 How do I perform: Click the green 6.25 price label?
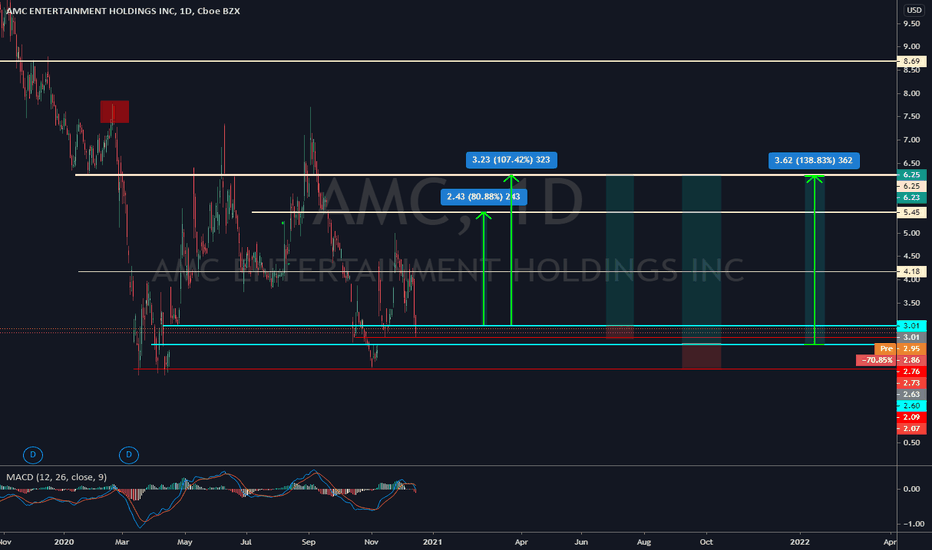pyautogui.click(x=911, y=175)
